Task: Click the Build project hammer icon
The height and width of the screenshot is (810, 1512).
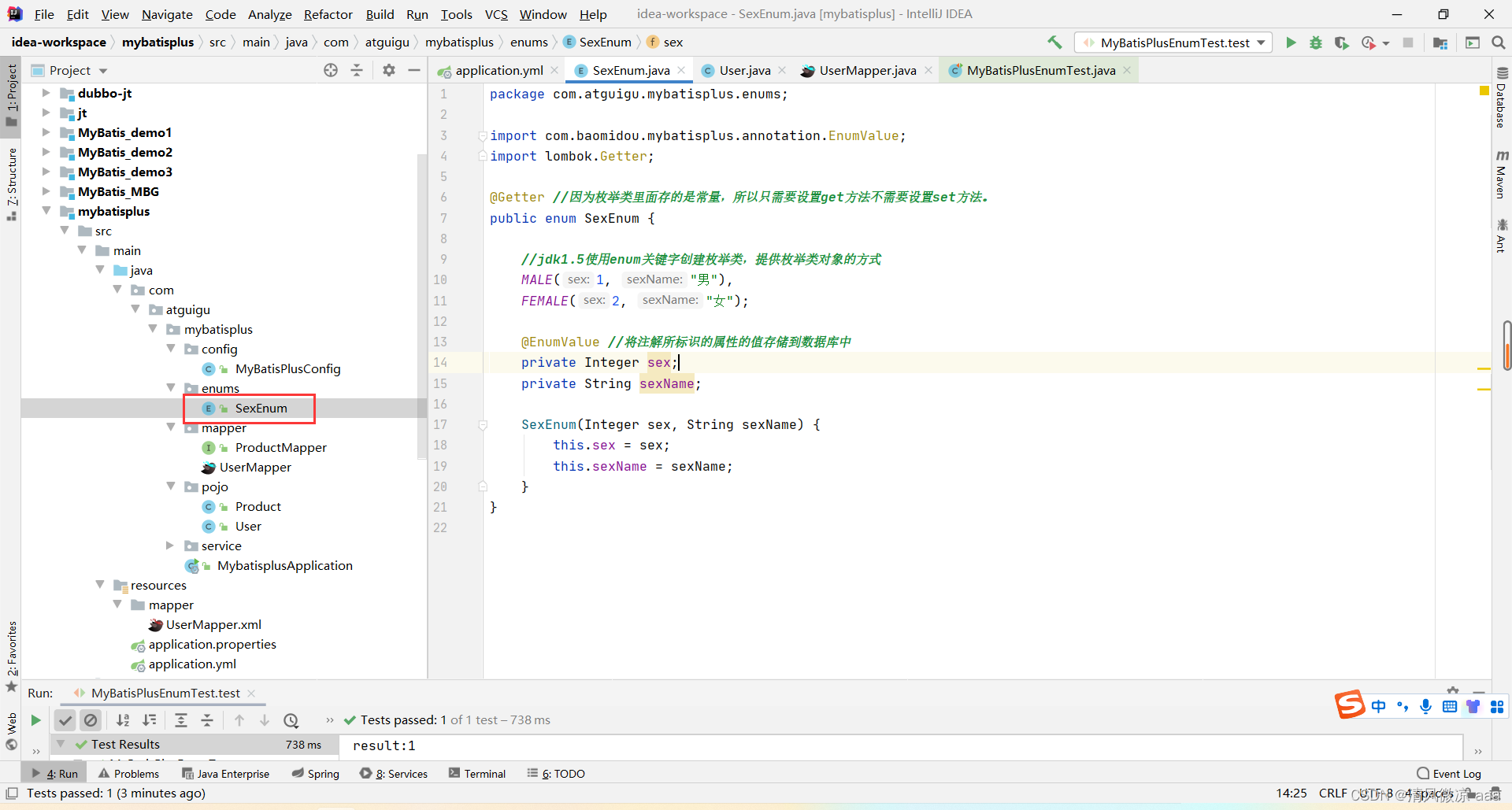Action: 1054,43
